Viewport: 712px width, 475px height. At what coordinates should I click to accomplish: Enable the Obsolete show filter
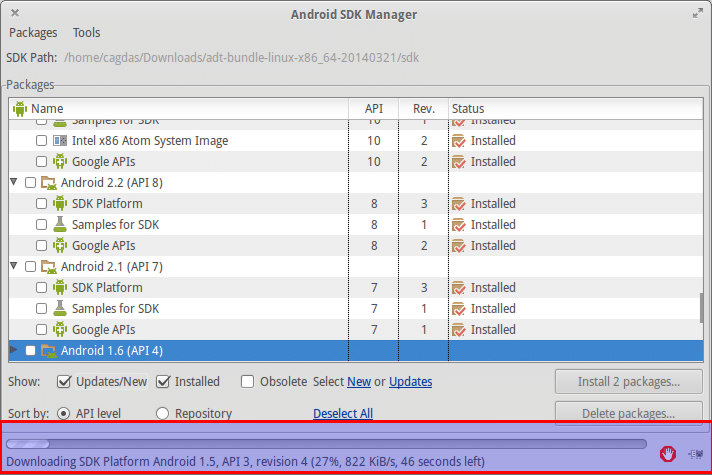point(247,381)
